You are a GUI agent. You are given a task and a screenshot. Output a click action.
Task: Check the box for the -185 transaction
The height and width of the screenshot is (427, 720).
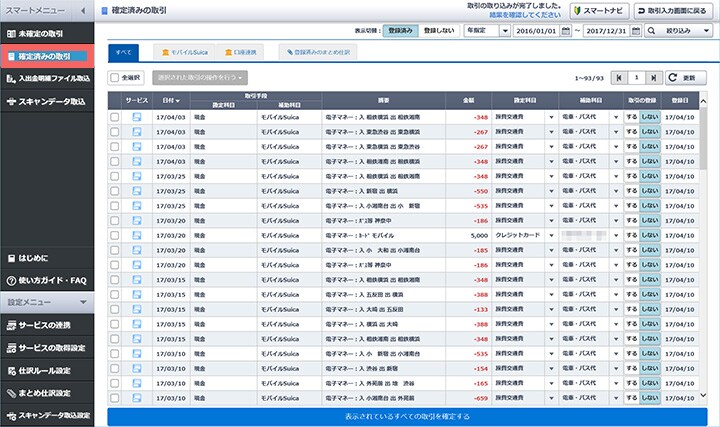[114, 250]
